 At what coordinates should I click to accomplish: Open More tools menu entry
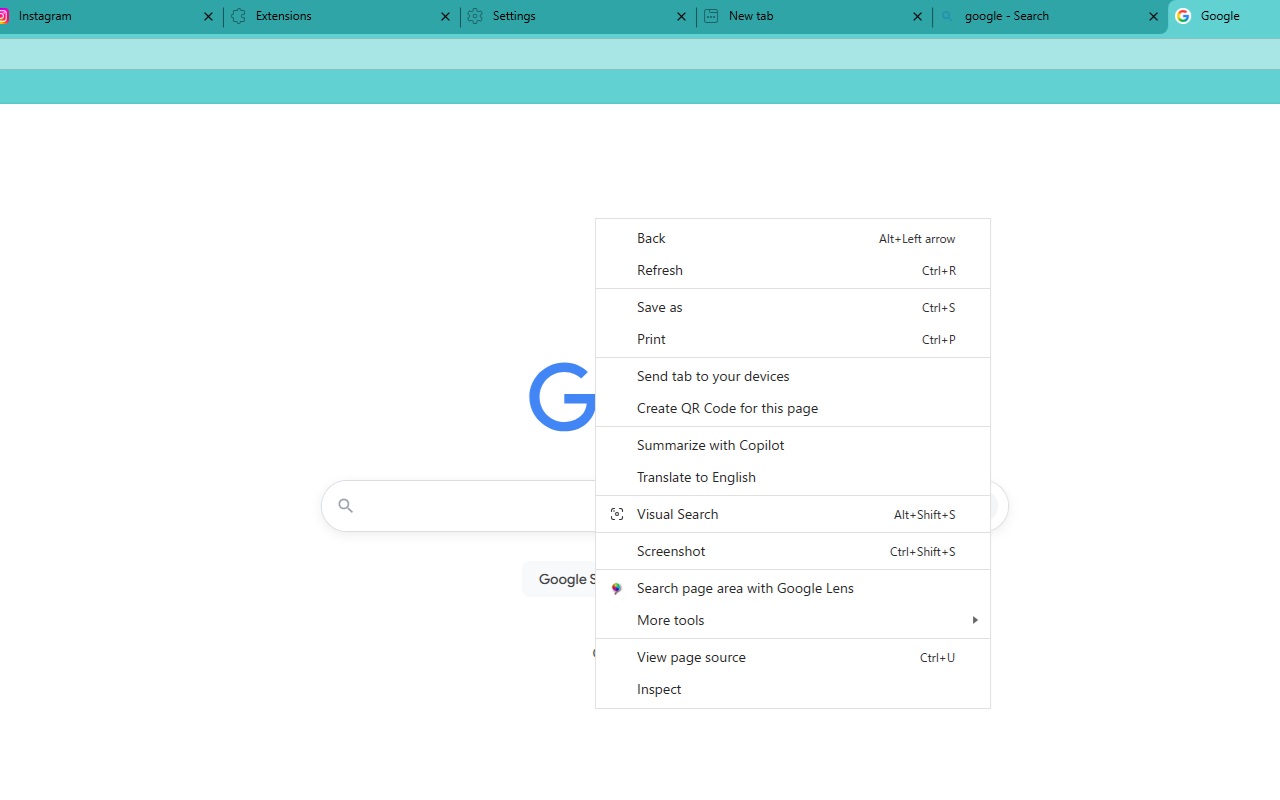[793, 620]
